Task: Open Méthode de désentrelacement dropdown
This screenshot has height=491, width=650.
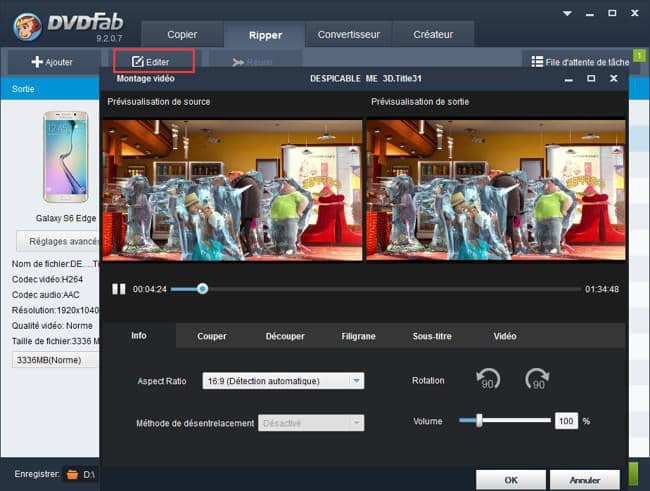Action: tap(311, 423)
